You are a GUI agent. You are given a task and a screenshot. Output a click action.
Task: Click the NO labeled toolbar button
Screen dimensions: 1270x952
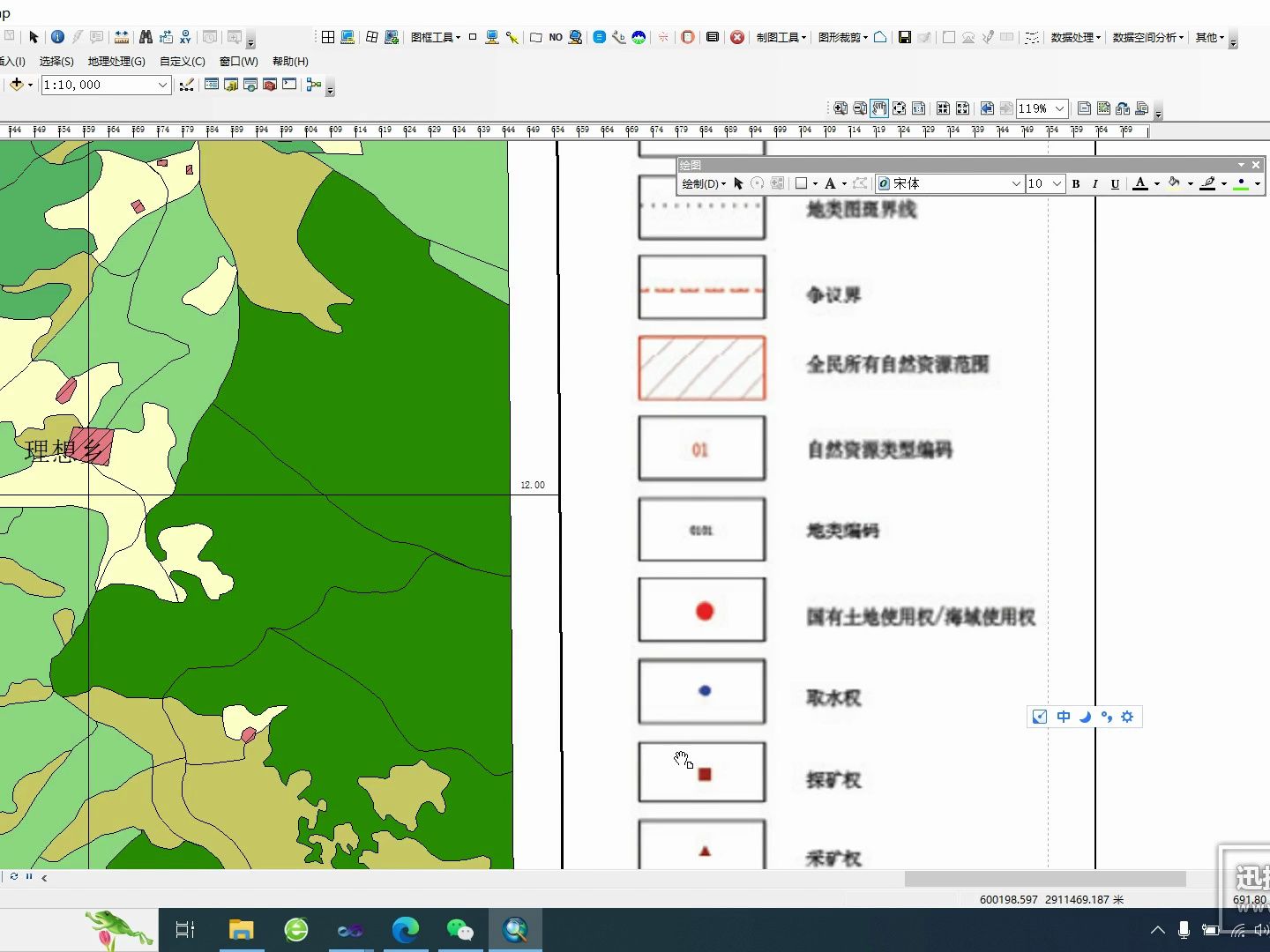[557, 37]
